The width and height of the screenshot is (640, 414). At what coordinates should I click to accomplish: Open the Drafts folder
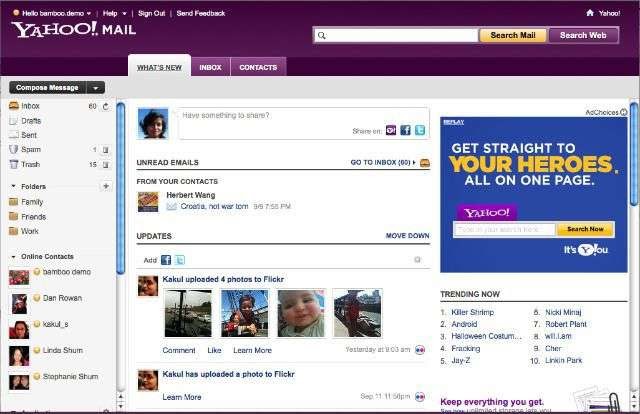31,121
